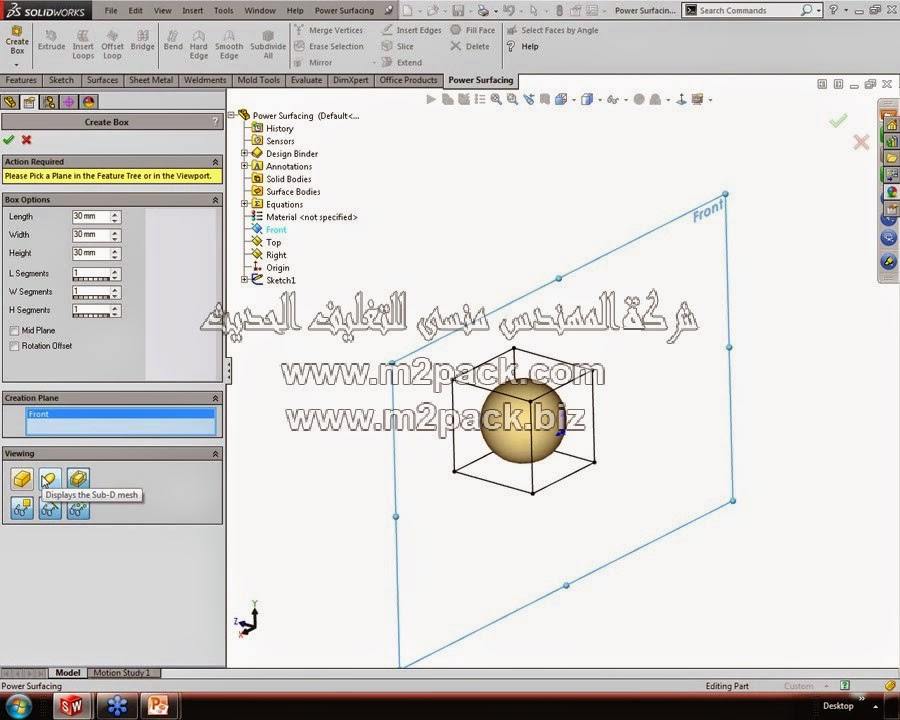Expand the Sketch1 tree node

(245, 280)
